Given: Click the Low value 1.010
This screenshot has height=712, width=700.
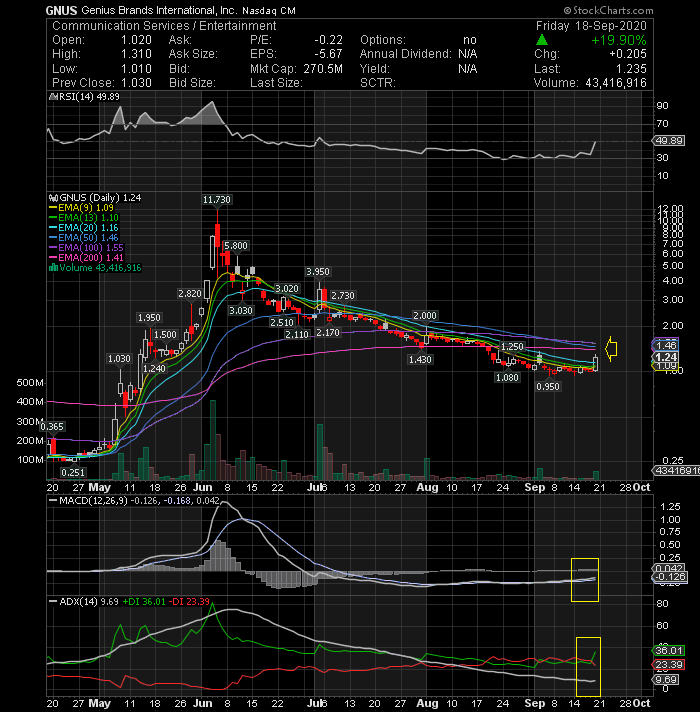Looking at the screenshot, I should pos(136,69).
